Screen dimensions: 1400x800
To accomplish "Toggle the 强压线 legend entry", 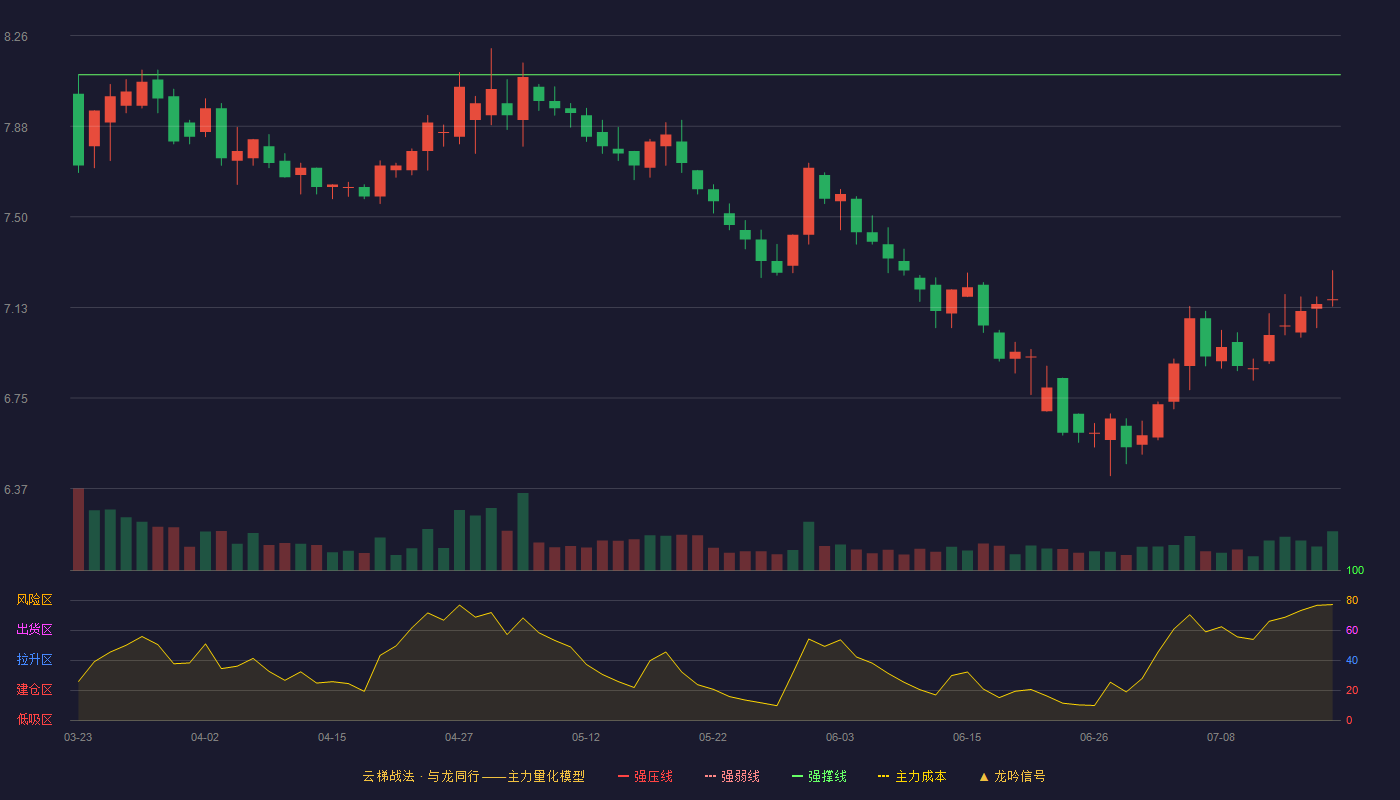I will pyautogui.click(x=645, y=776).
